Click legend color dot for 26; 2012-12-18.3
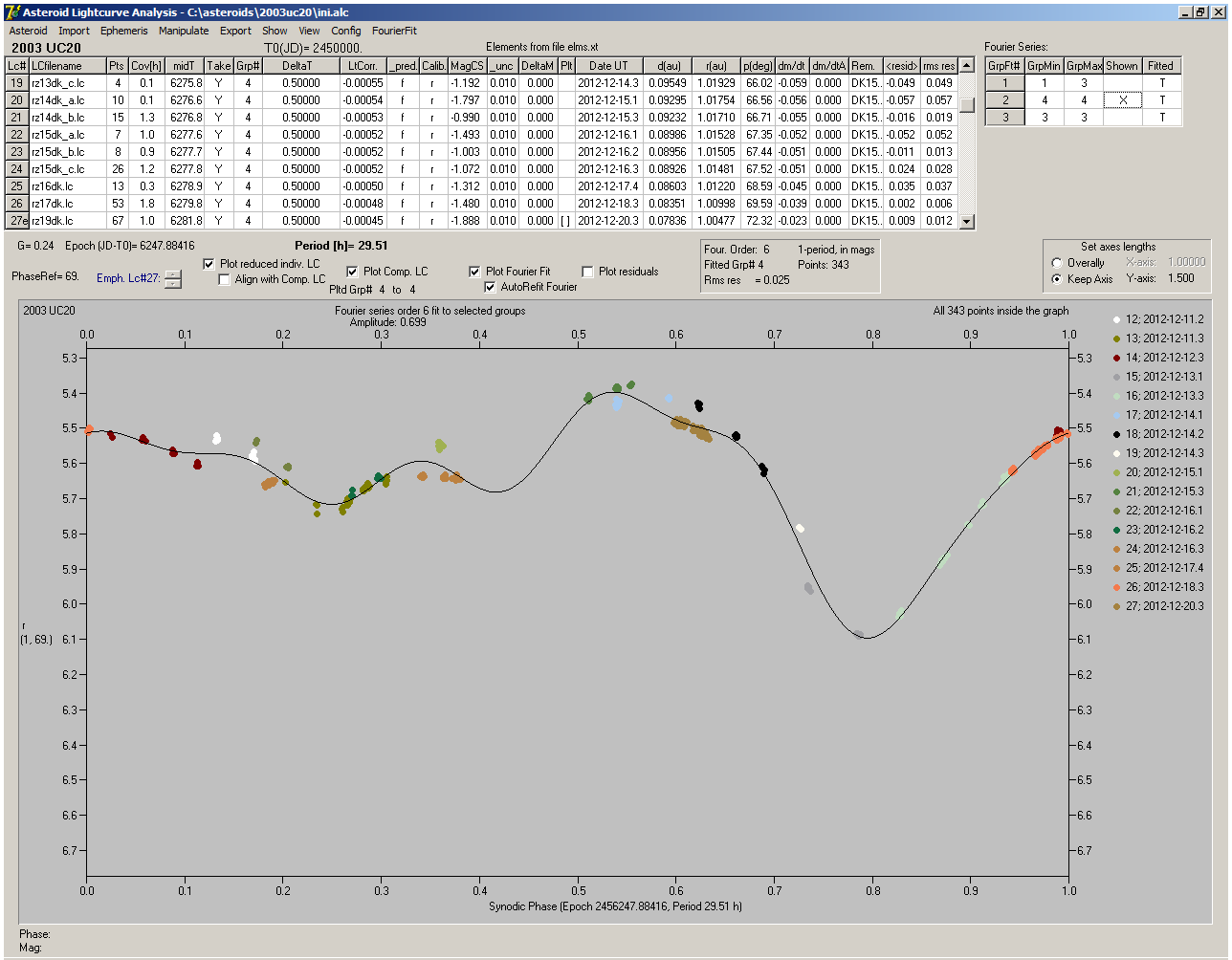 (1116, 587)
